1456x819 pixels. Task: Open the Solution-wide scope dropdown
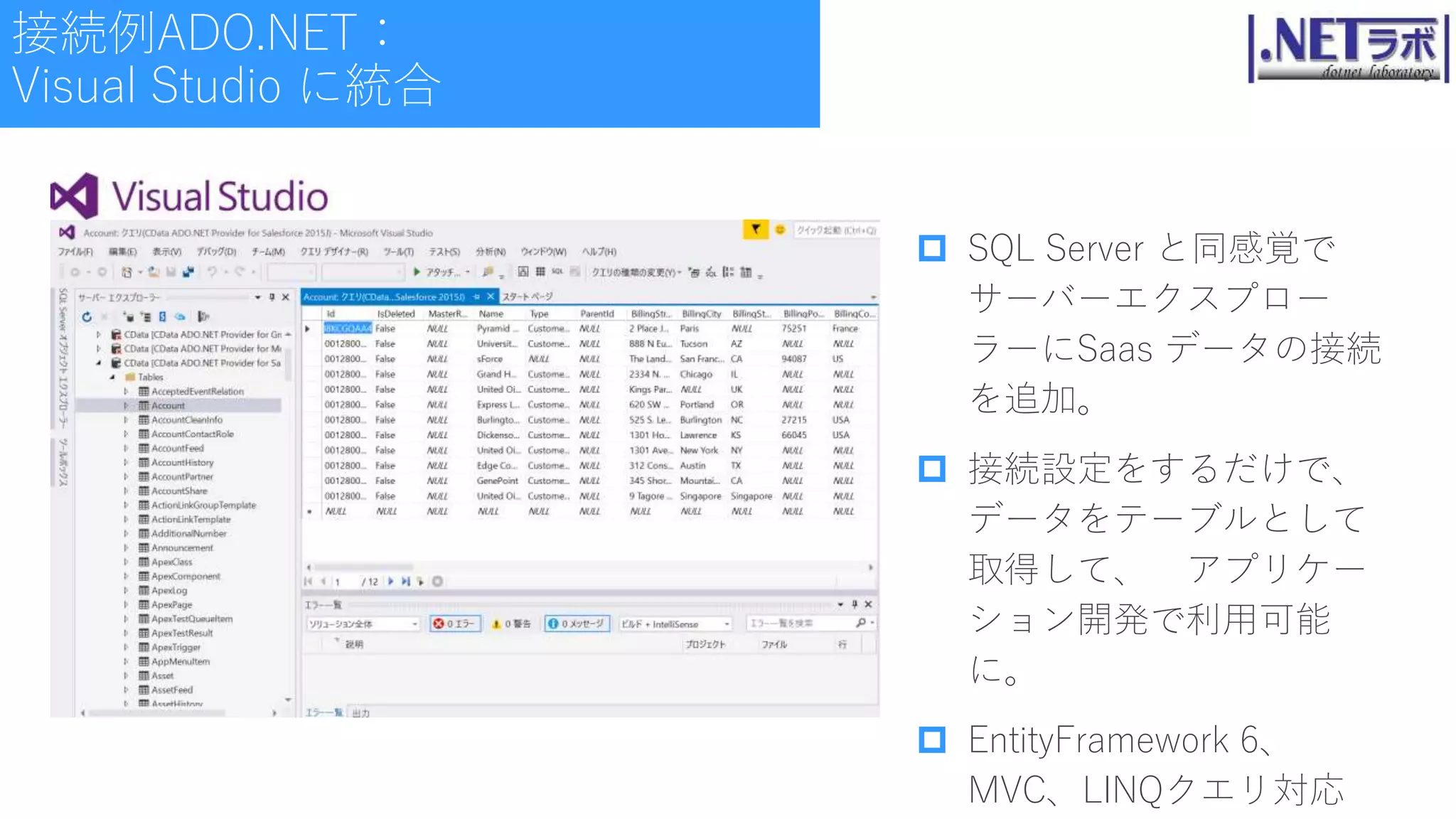363,623
